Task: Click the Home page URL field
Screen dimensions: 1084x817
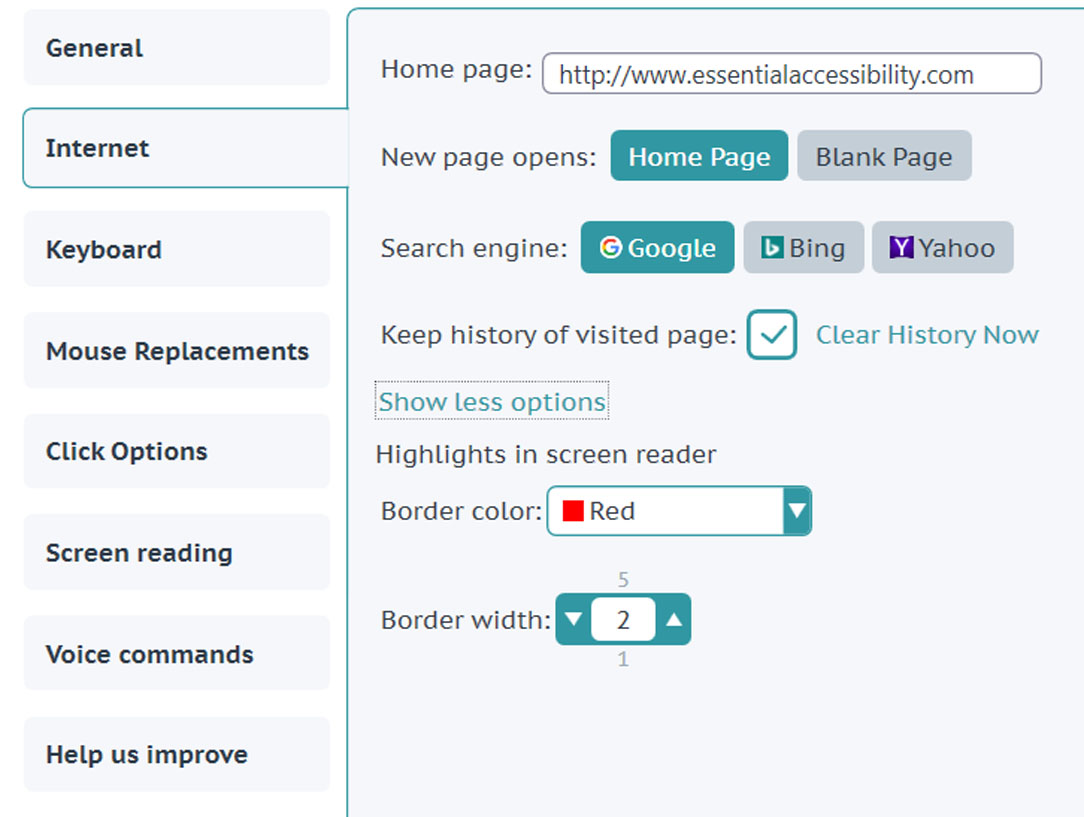Action: point(792,73)
